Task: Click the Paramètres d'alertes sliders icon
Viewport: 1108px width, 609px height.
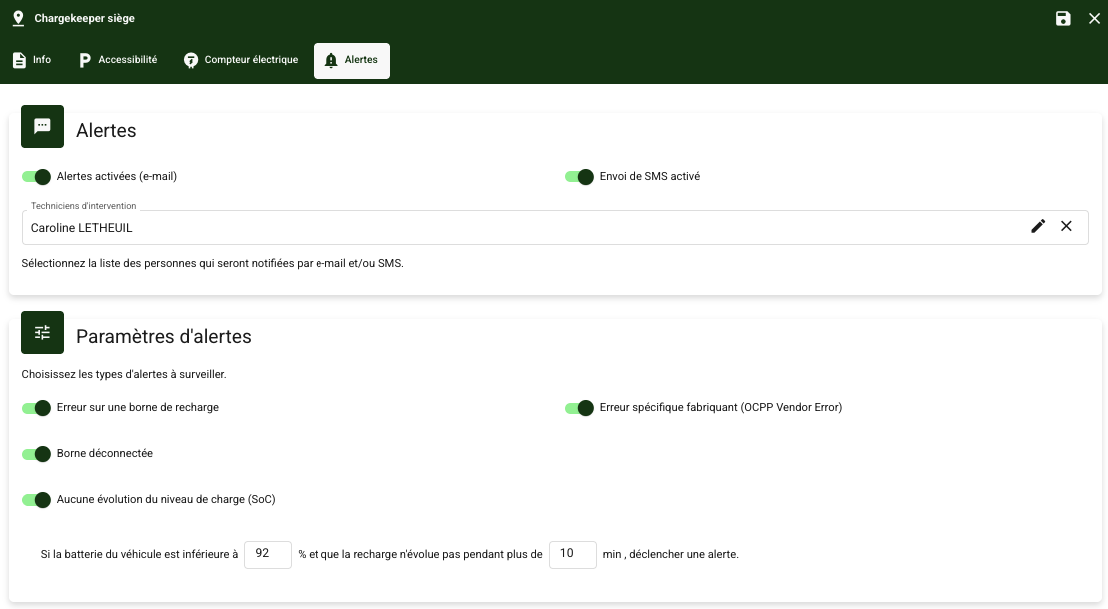Action: (42, 333)
